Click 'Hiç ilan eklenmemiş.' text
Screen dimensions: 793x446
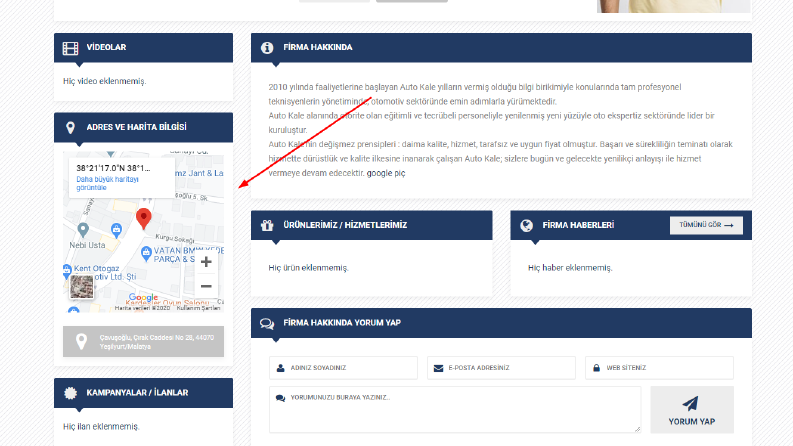tap(101, 426)
